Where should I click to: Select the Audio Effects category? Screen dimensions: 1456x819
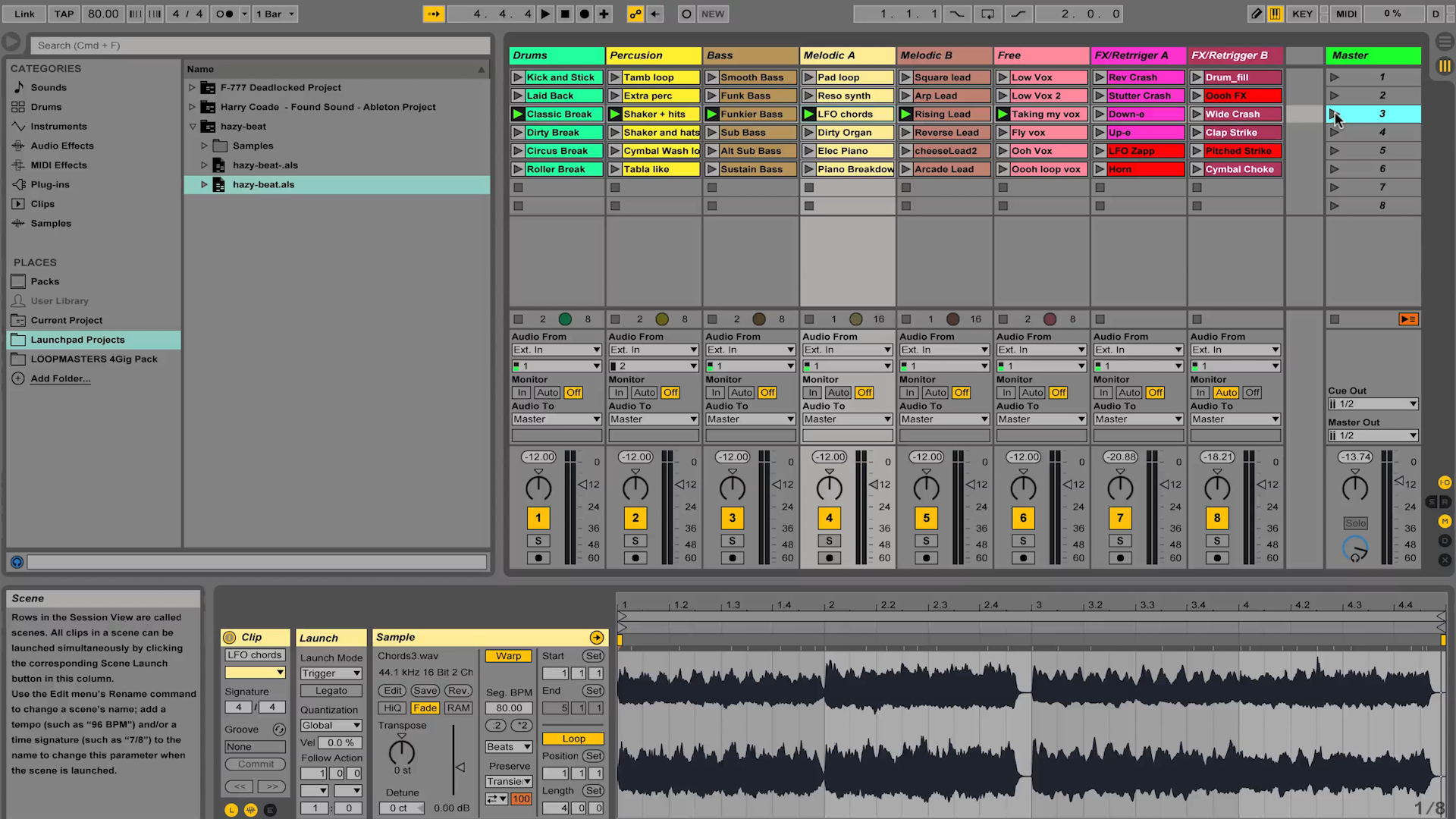[x=61, y=146]
